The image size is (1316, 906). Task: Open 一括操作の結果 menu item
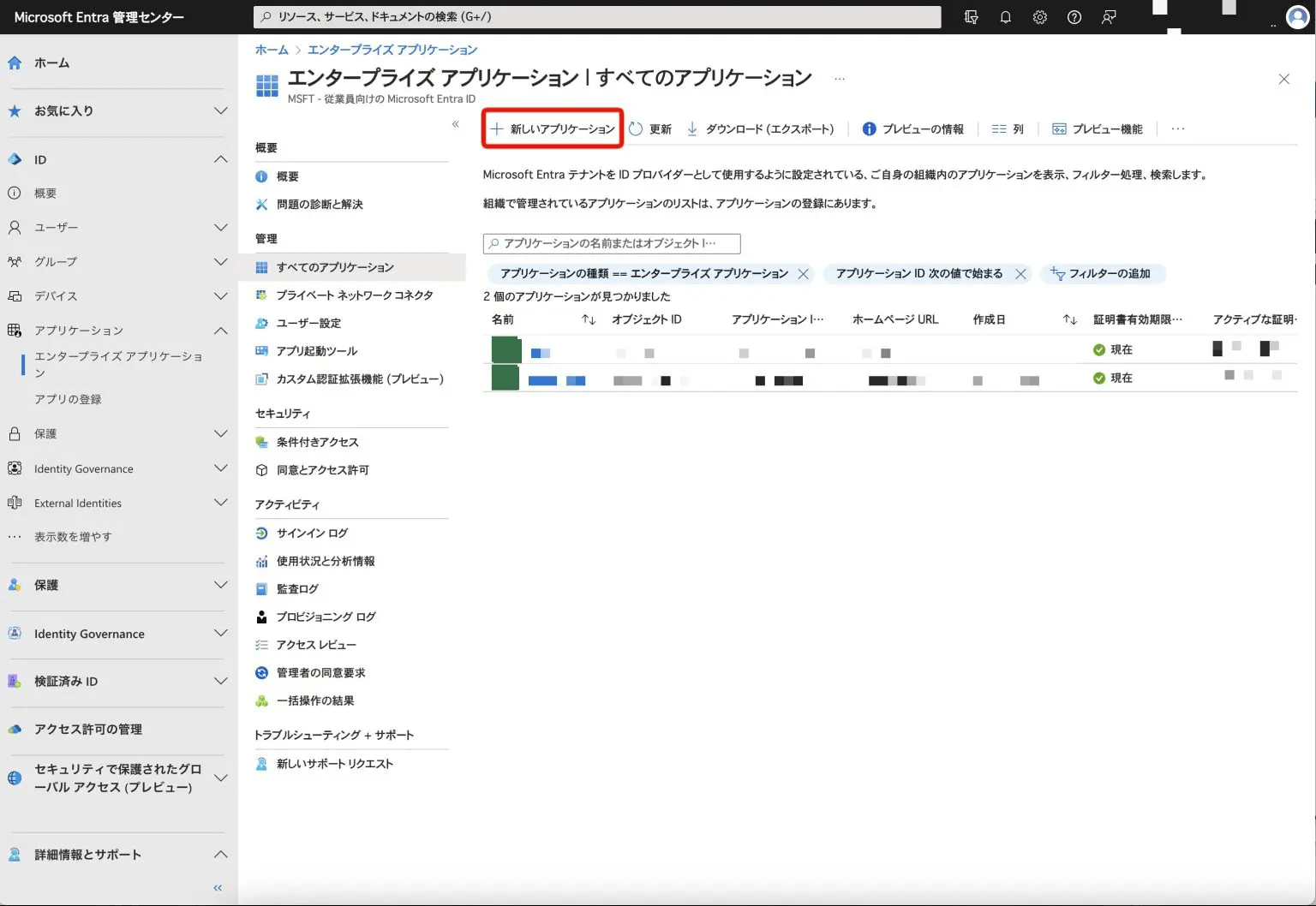pos(315,701)
